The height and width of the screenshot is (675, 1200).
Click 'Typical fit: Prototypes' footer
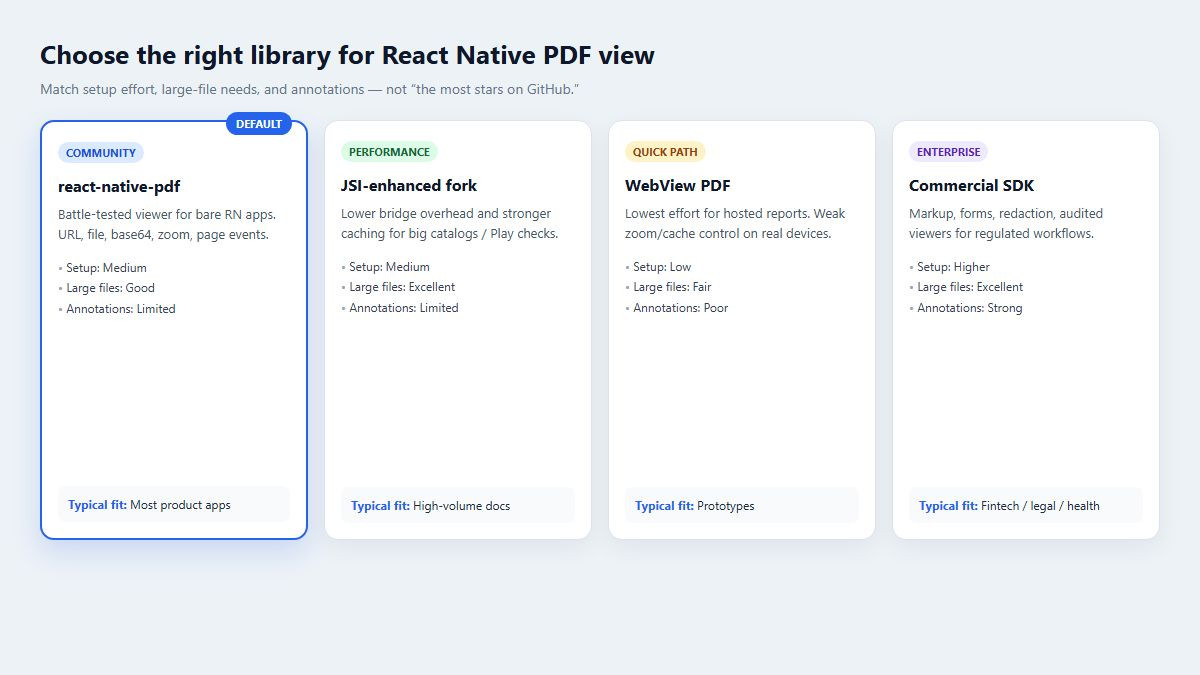point(742,505)
